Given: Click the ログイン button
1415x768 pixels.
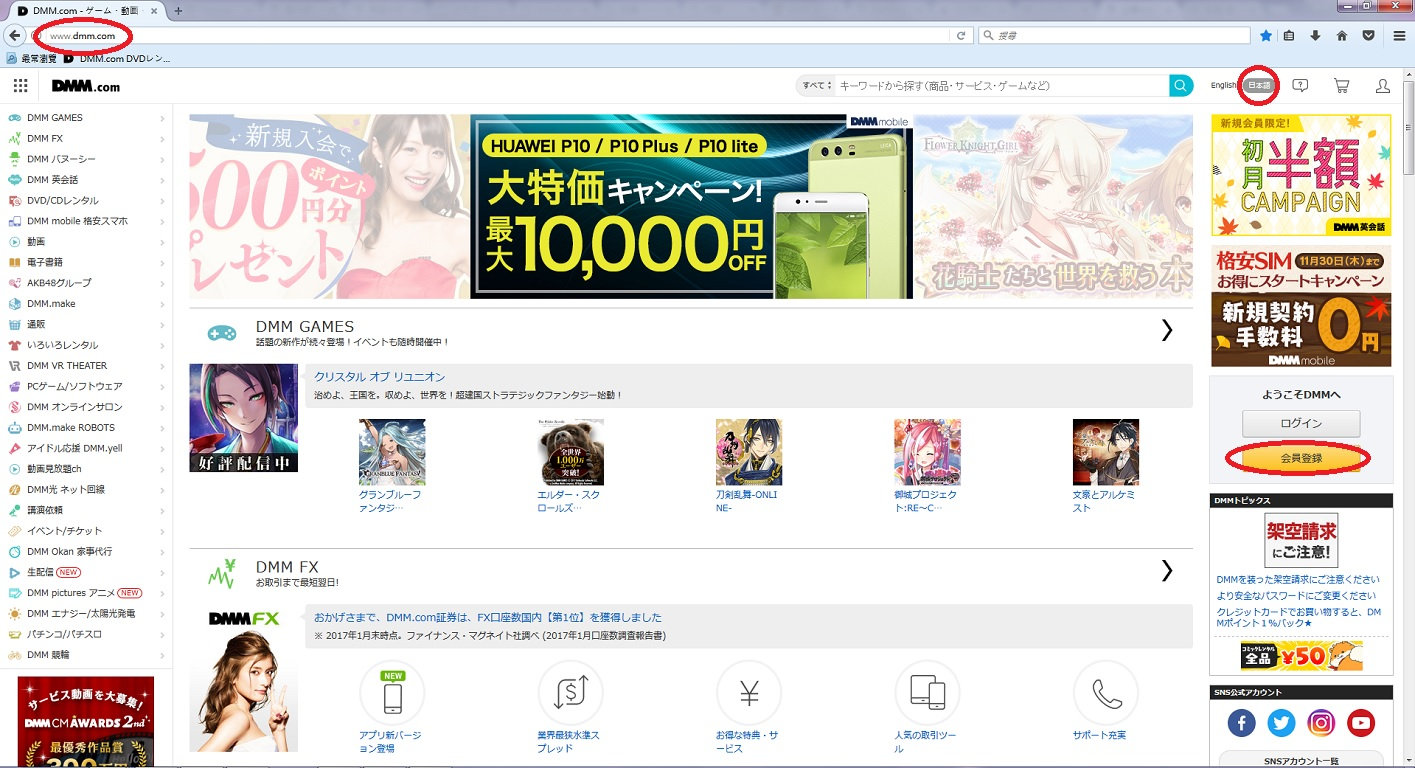Looking at the screenshot, I should tap(1301, 423).
